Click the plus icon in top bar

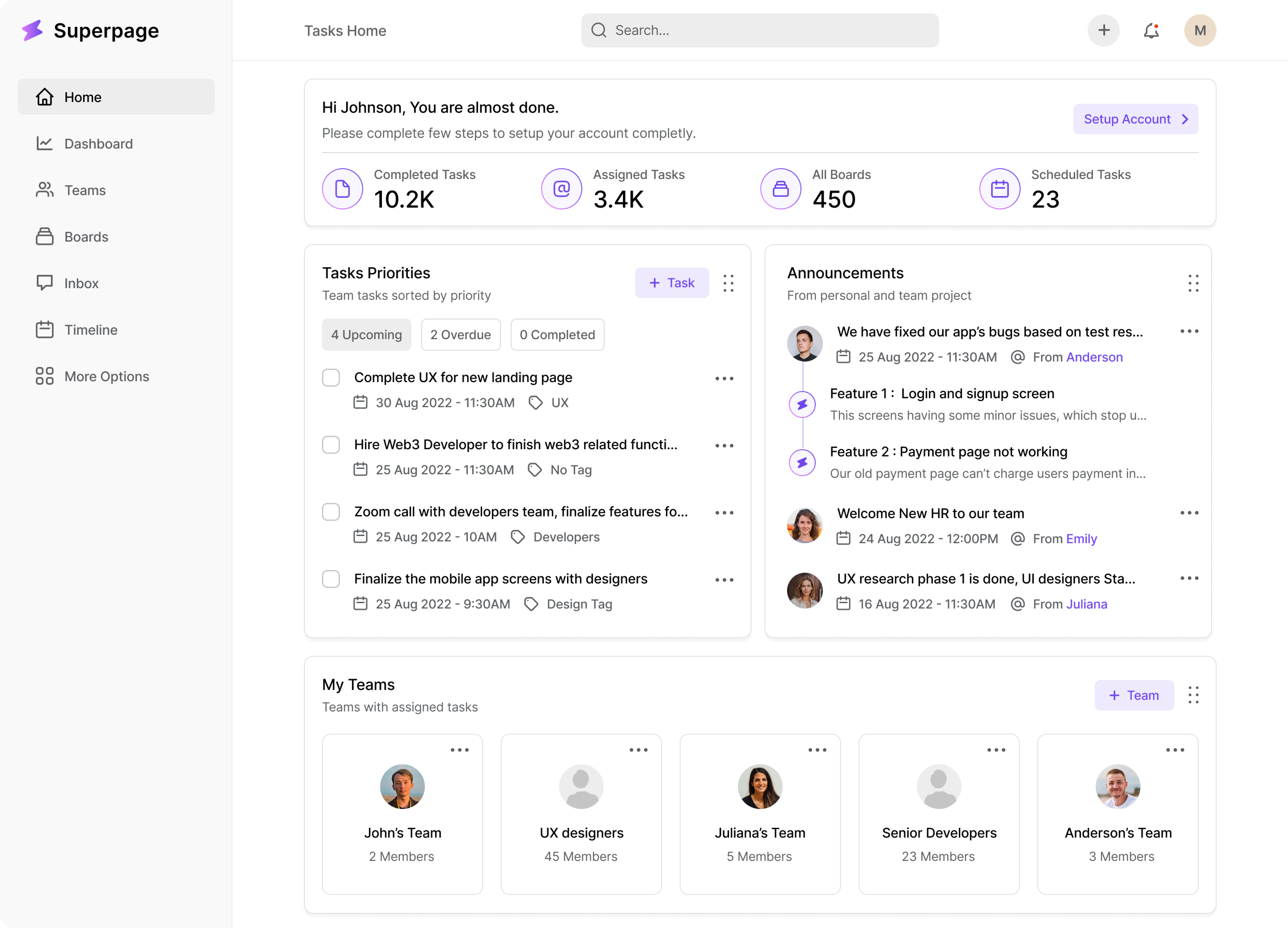(1103, 31)
